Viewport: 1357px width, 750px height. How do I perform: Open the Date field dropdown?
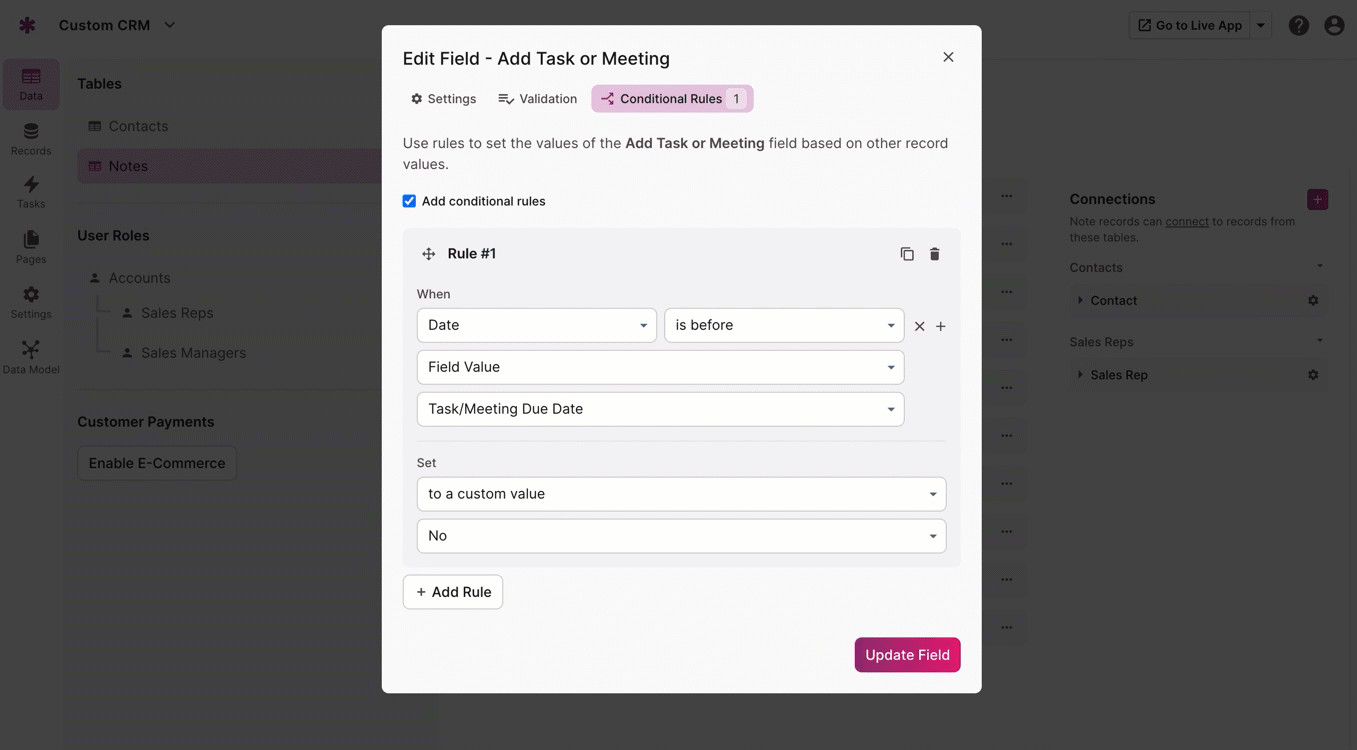pos(536,325)
